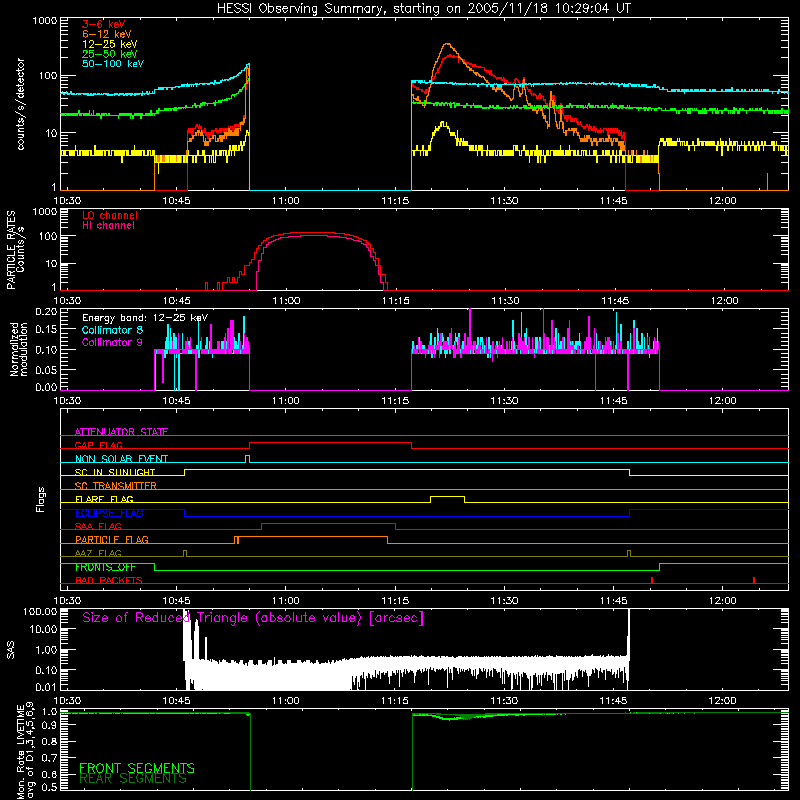800x800 pixels.
Task: Click the ATTENUATOR_STATE flag label
Action: pyautogui.click(x=121, y=432)
